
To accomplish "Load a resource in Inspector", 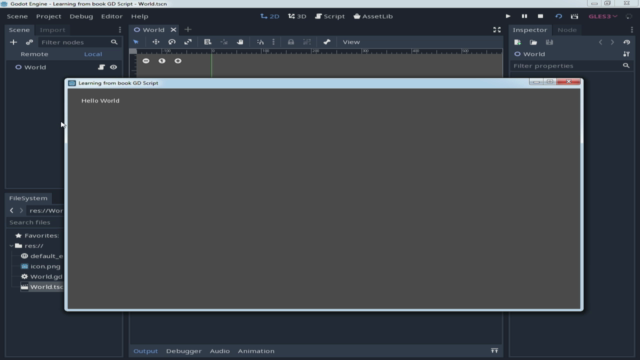I will pos(533,42).
